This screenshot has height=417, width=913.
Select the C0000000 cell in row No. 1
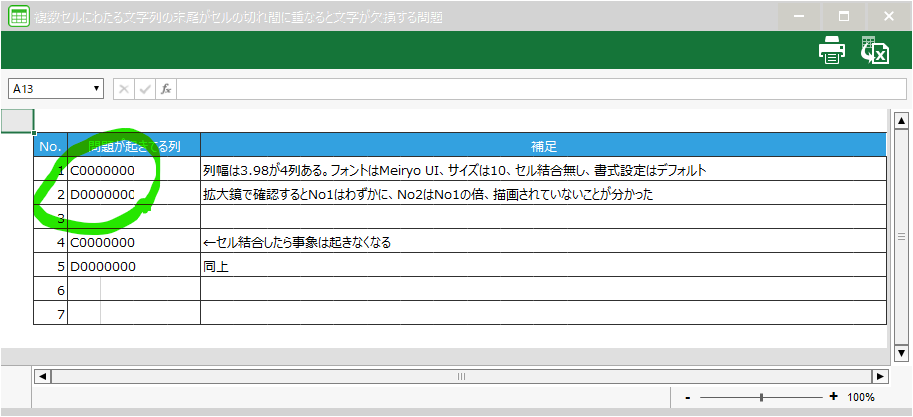[133, 170]
